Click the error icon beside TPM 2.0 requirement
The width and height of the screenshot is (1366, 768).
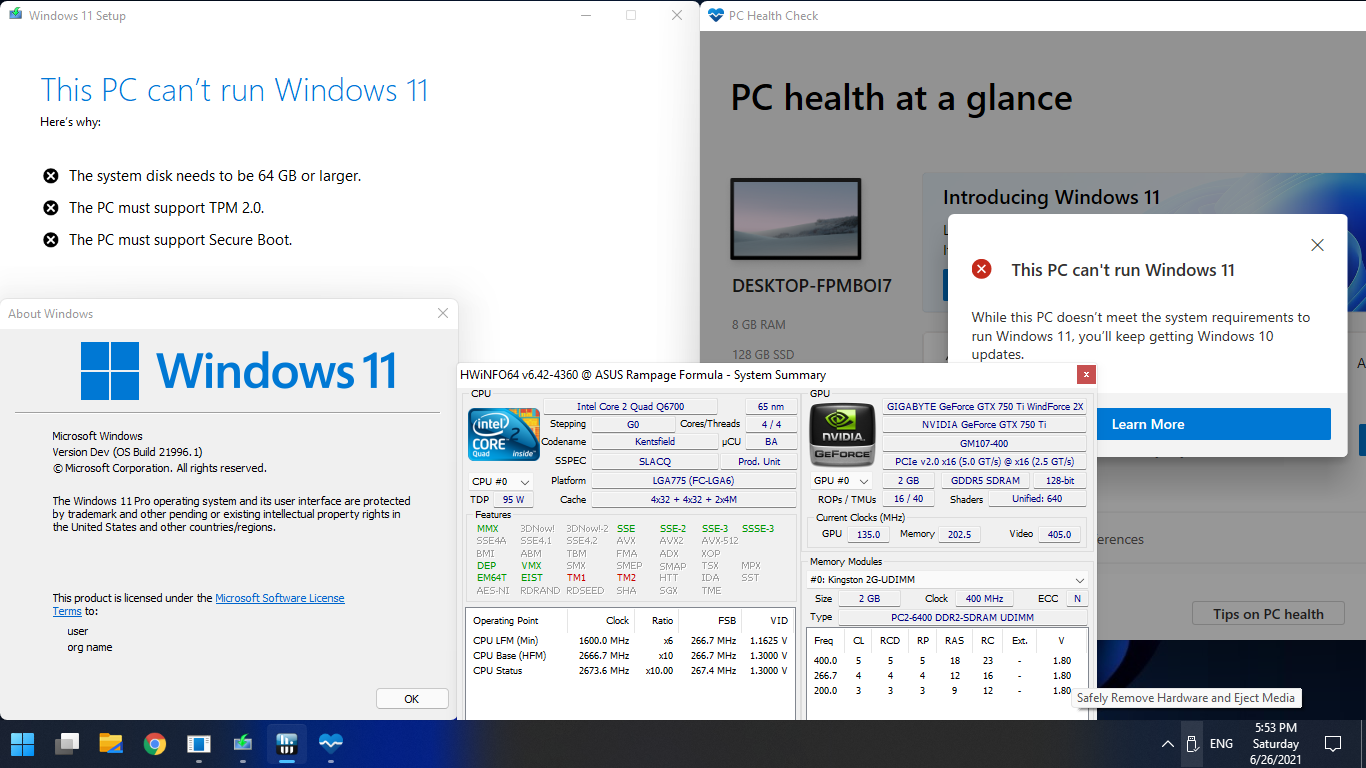pos(50,208)
